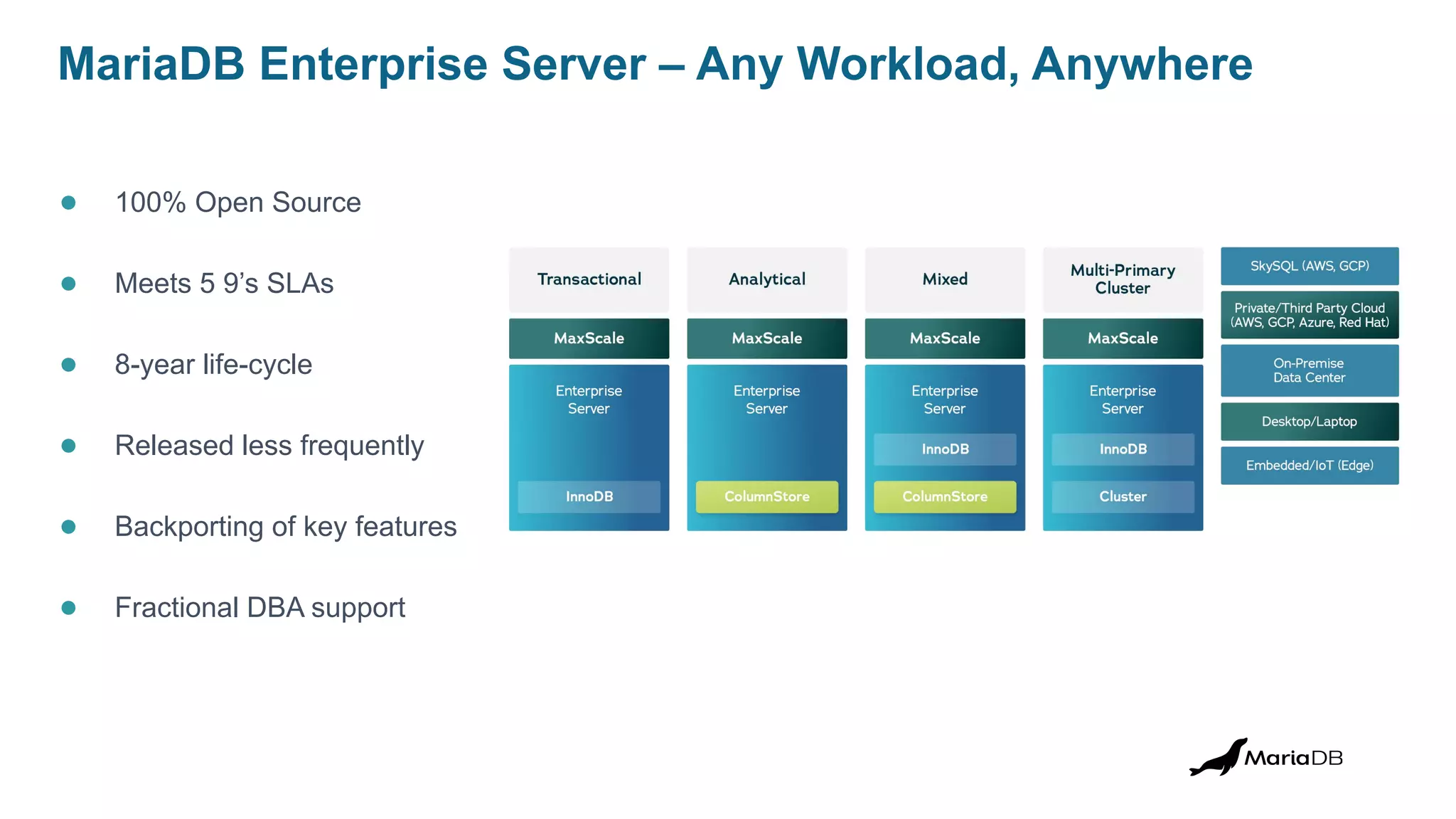This screenshot has height=819, width=1456.
Task: Select the Transactional workload header box
Action: tap(589, 279)
